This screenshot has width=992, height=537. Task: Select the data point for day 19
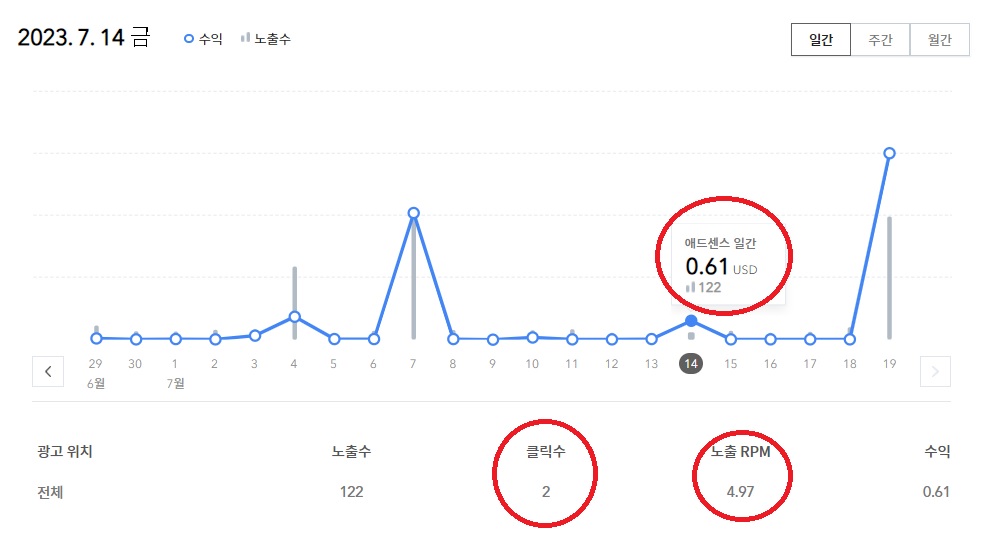point(890,153)
